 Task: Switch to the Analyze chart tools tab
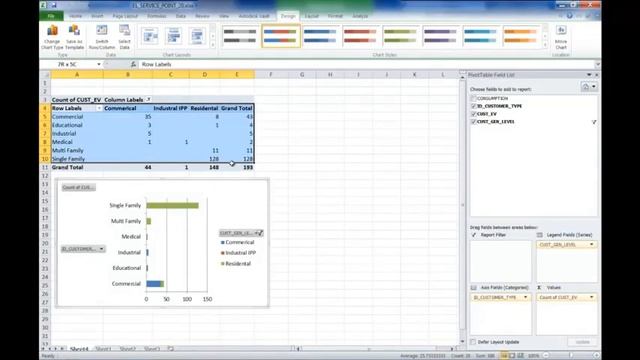[x=360, y=16]
